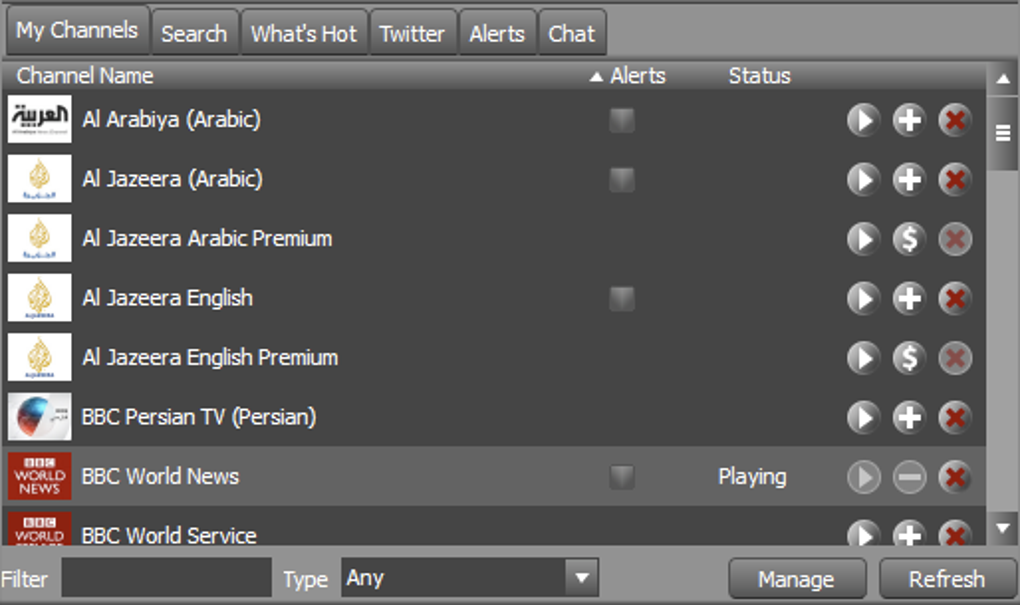Click the play icon on BBC World News
This screenshot has height=605, width=1020.
click(x=863, y=477)
